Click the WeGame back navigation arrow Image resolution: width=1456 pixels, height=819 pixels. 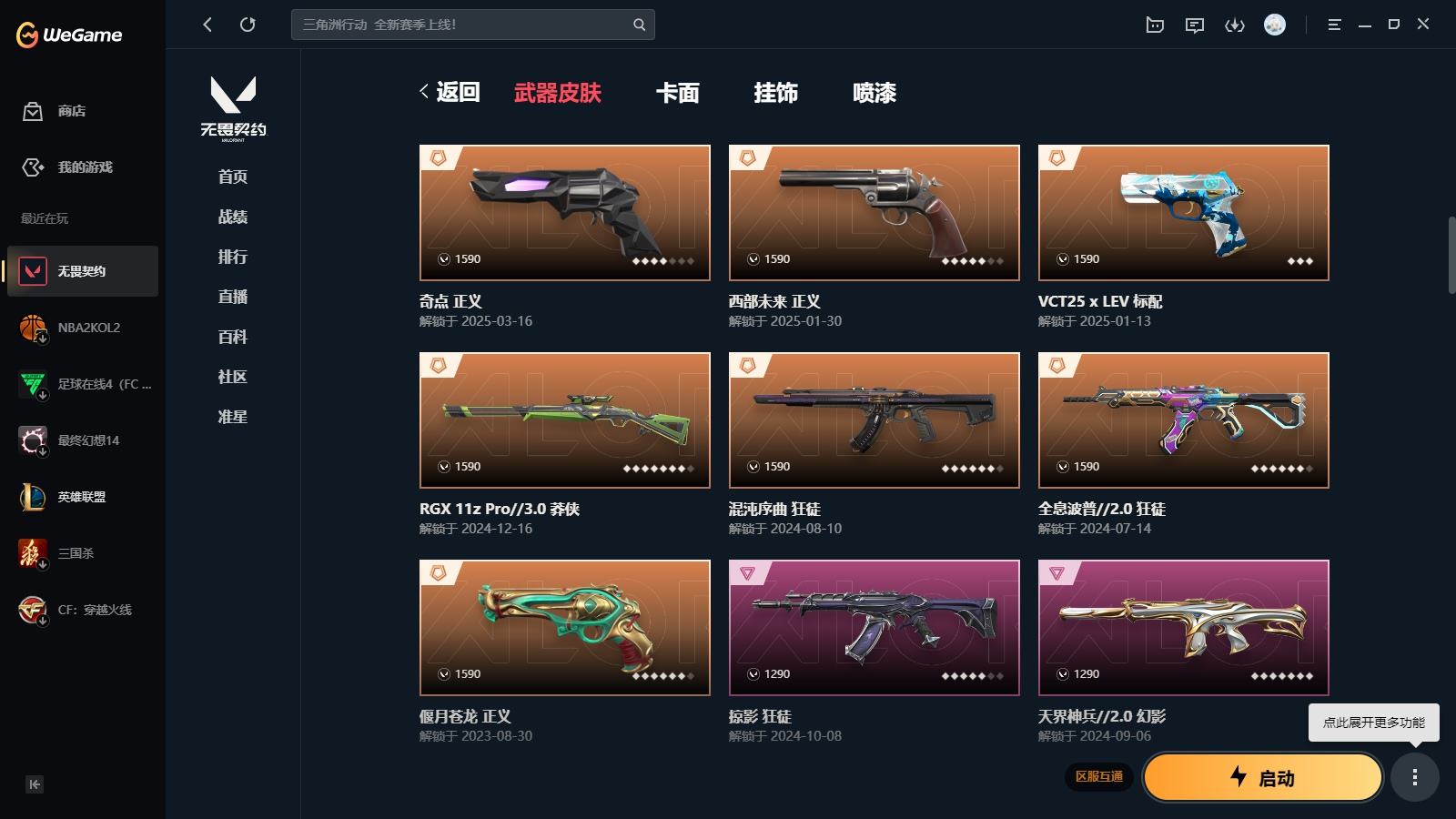pyautogui.click(x=207, y=25)
